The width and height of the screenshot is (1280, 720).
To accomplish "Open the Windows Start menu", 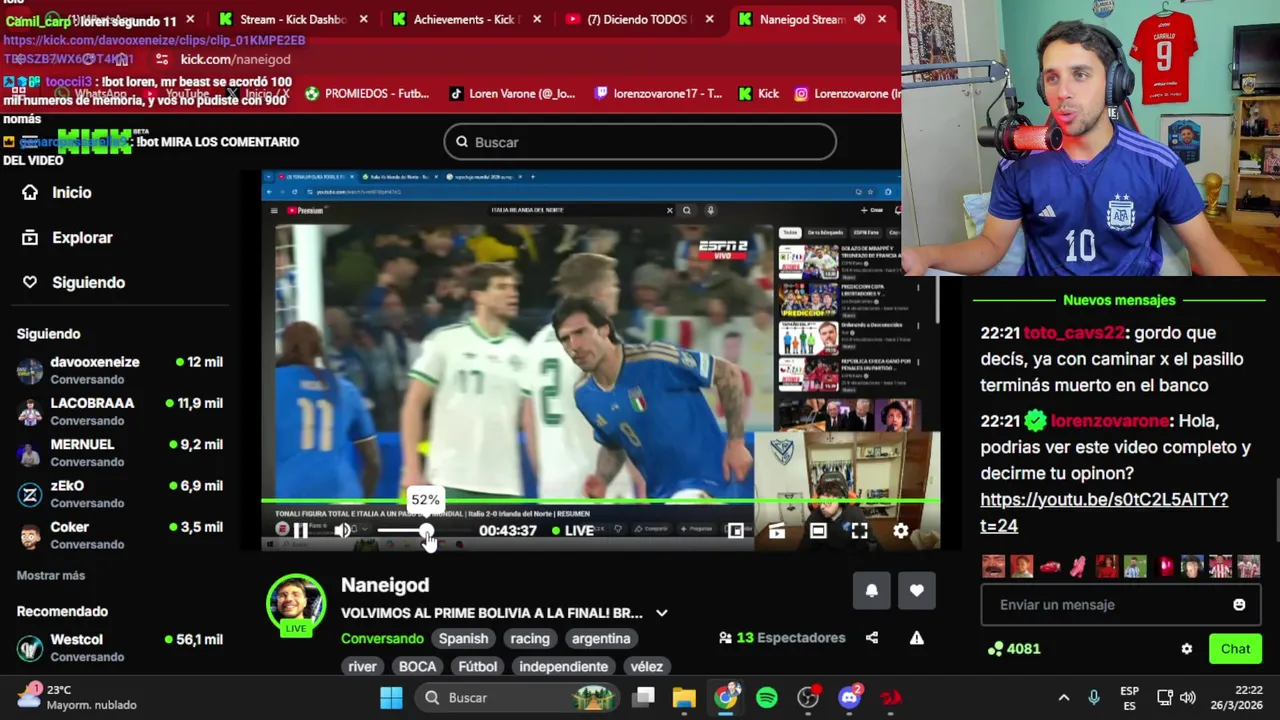I will click(391, 698).
